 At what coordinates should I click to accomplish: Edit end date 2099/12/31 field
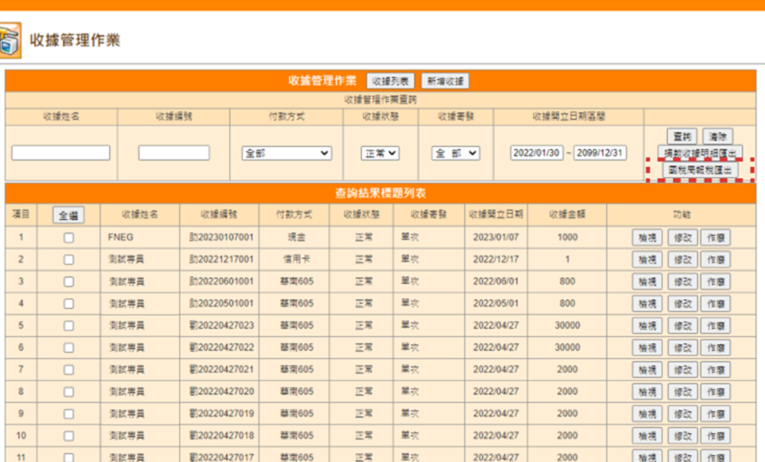pyautogui.click(x=600, y=153)
